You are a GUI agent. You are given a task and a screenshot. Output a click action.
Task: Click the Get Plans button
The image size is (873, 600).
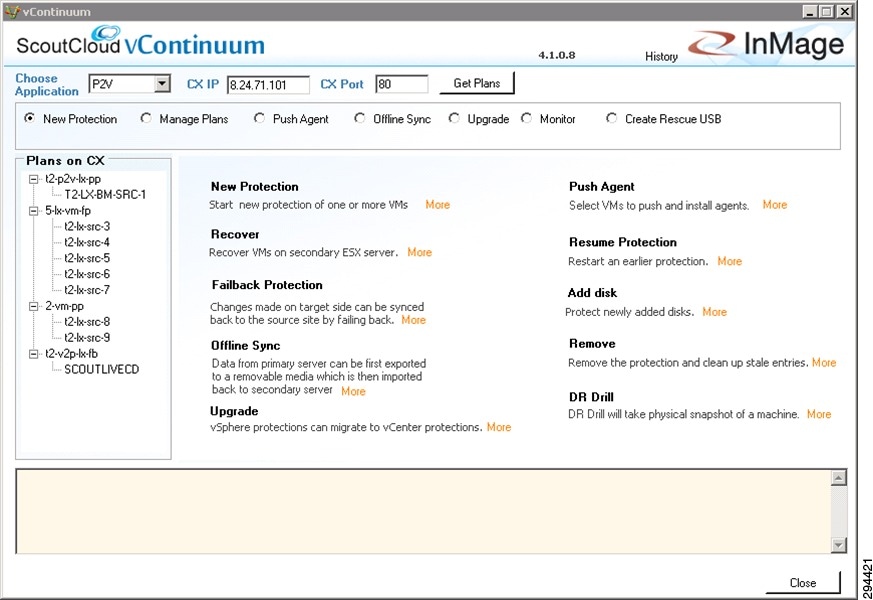tap(477, 83)
